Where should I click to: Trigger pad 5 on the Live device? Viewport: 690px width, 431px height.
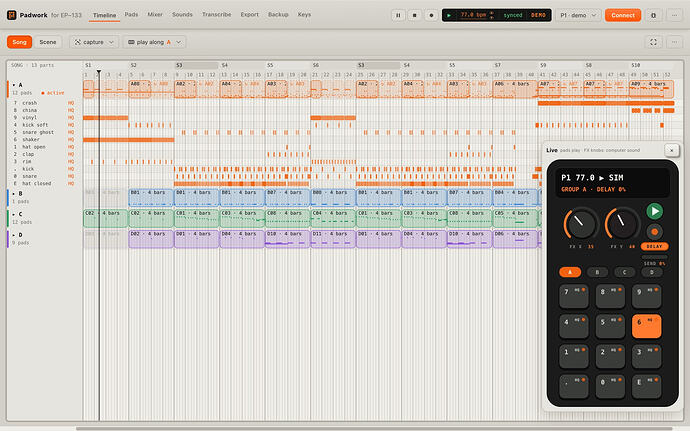click(x=610, y=326)
